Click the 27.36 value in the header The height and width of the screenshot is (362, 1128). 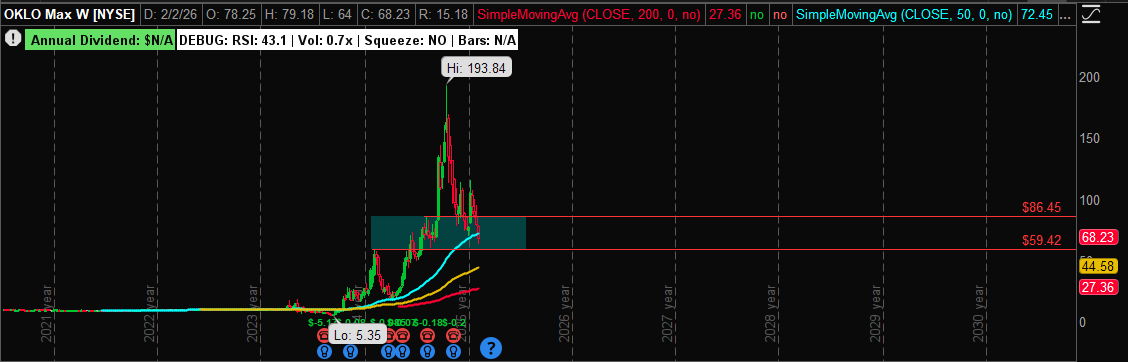[x=724, y=14]
